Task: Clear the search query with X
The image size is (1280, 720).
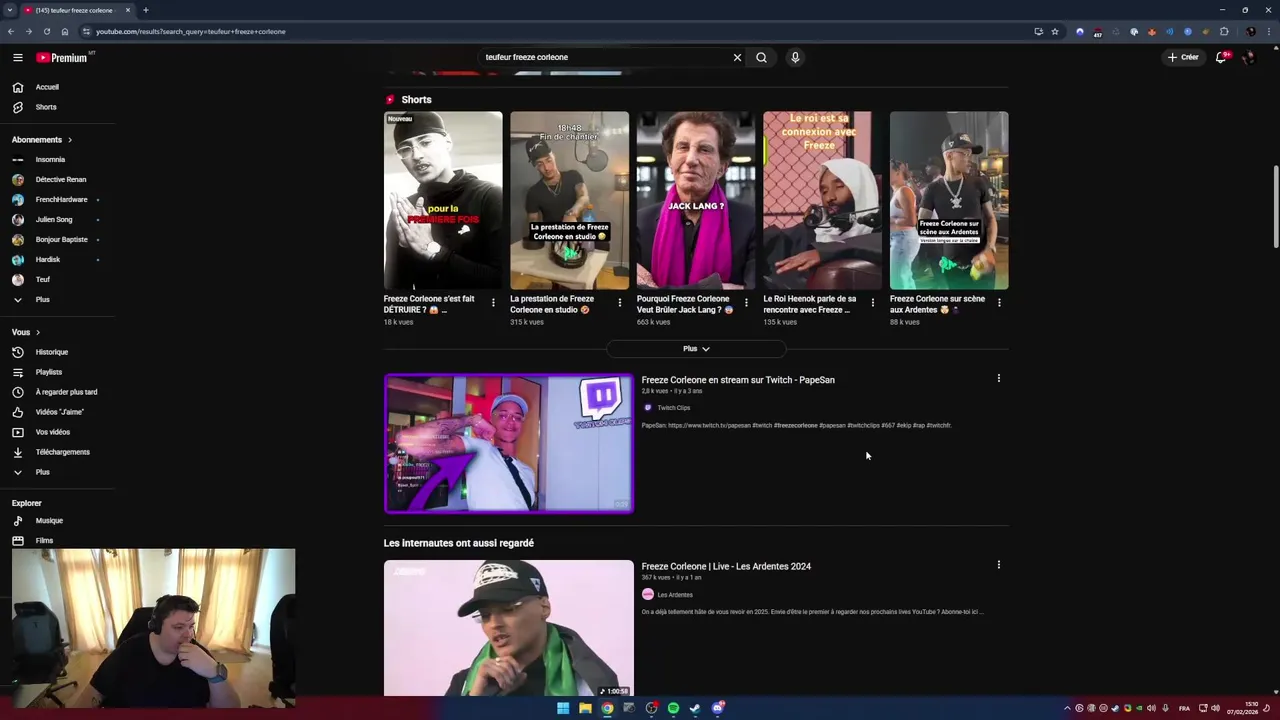Action: click(x=737, y=57)
